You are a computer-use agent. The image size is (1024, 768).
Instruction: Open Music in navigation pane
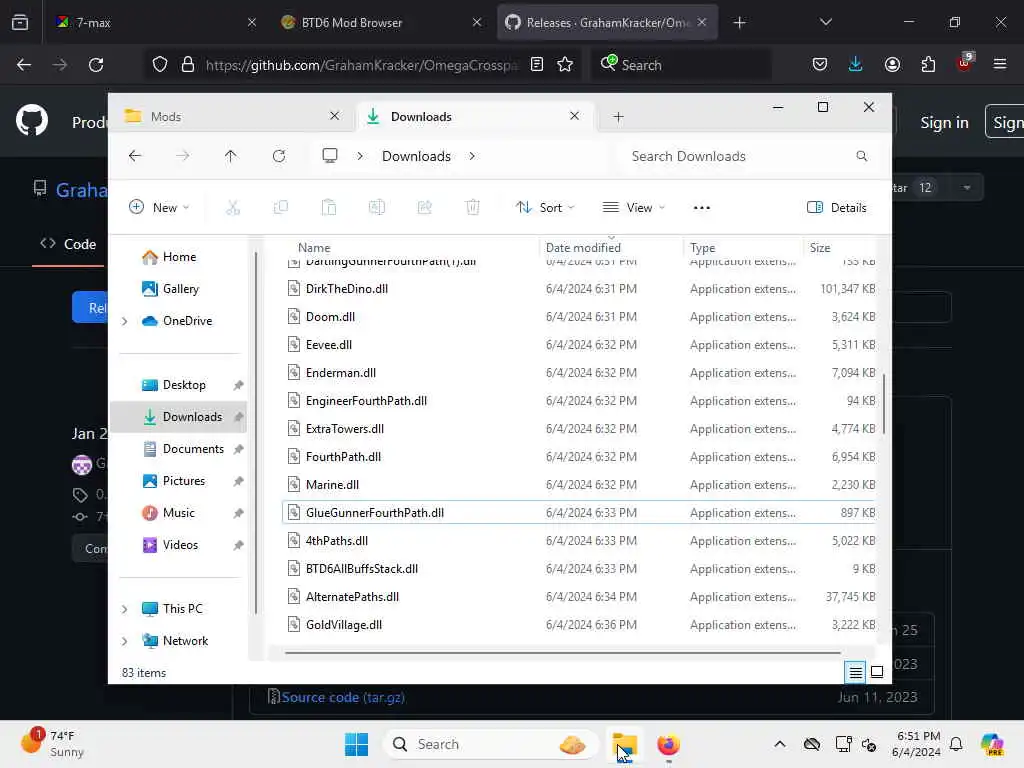pos(178,513)
